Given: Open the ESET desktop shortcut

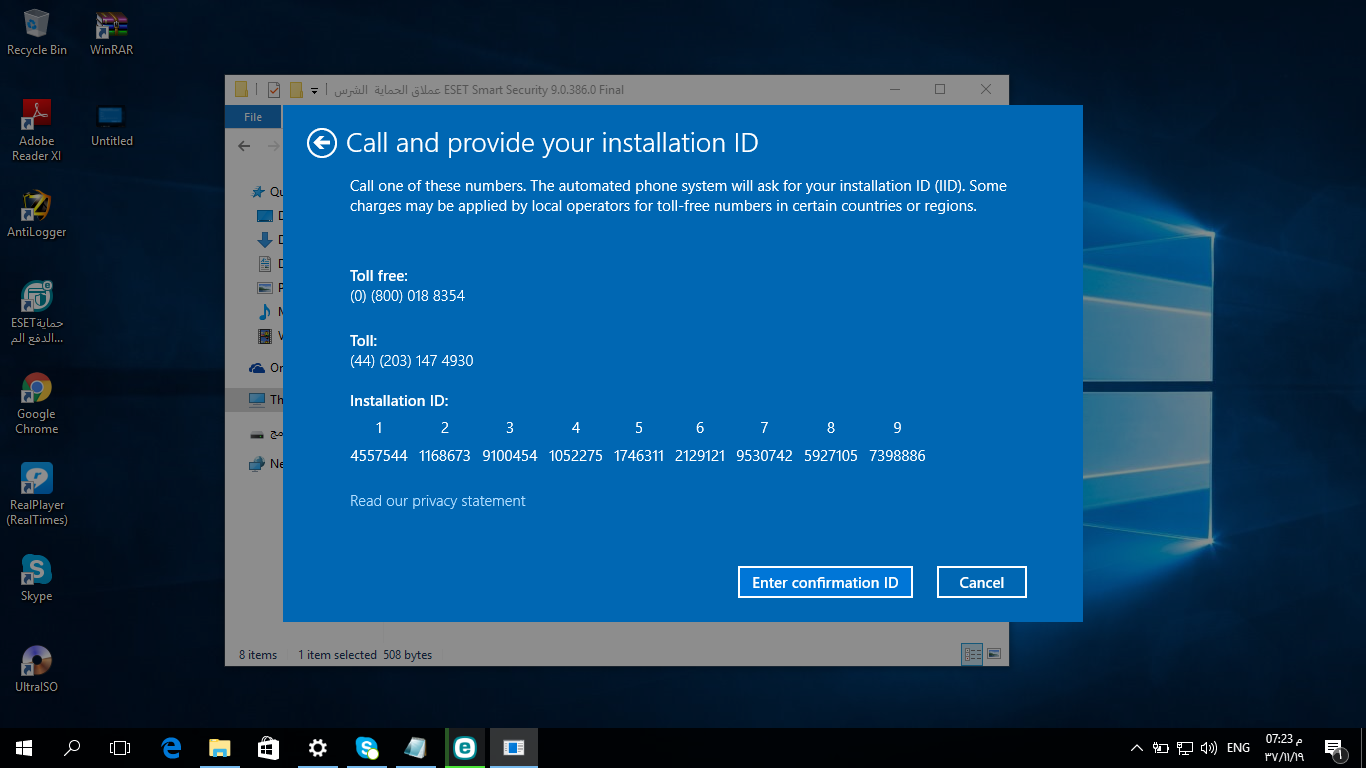Looking at the screenshot, I should tap(37, 312).
